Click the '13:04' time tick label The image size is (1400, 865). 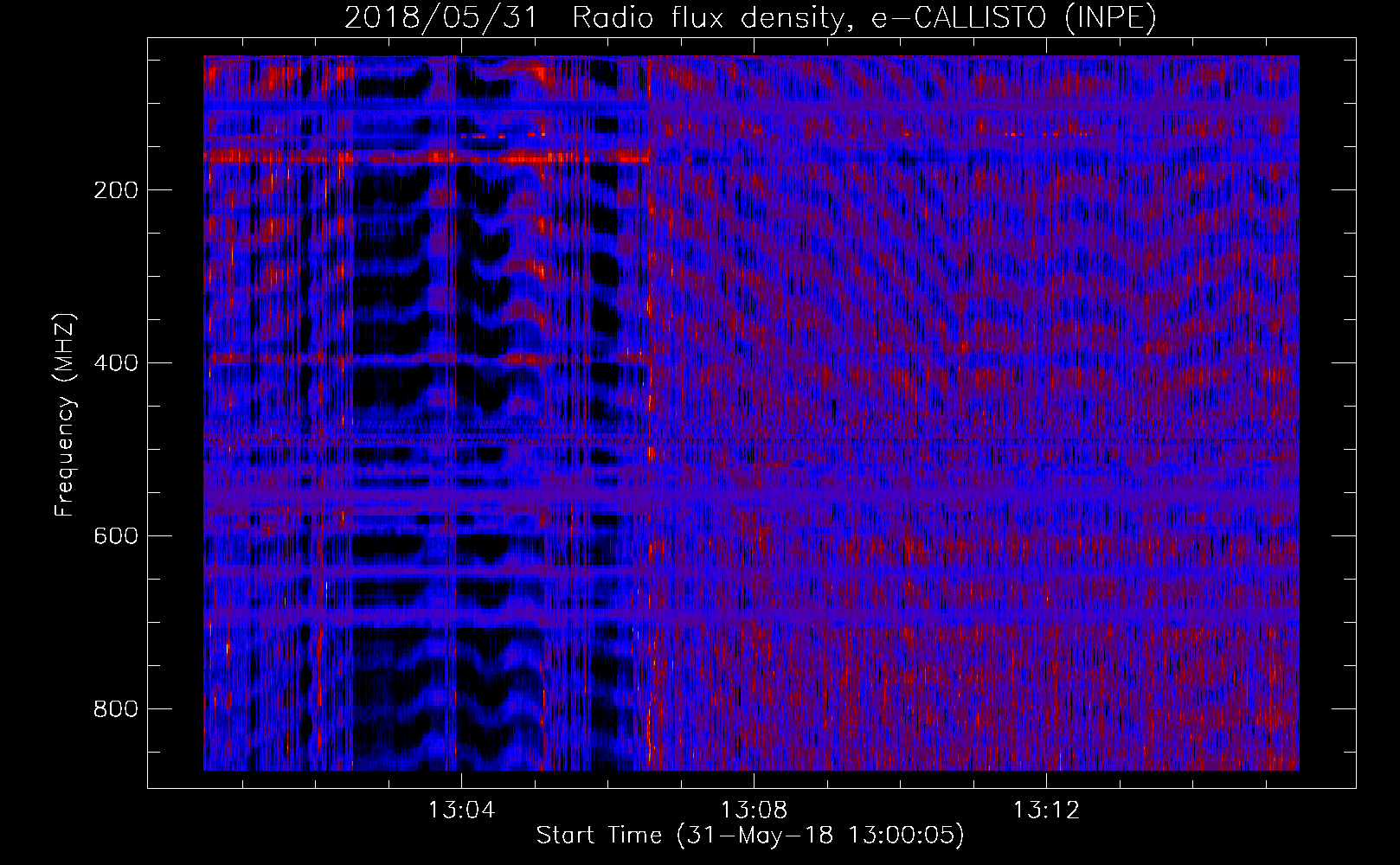tap(462, 811)
